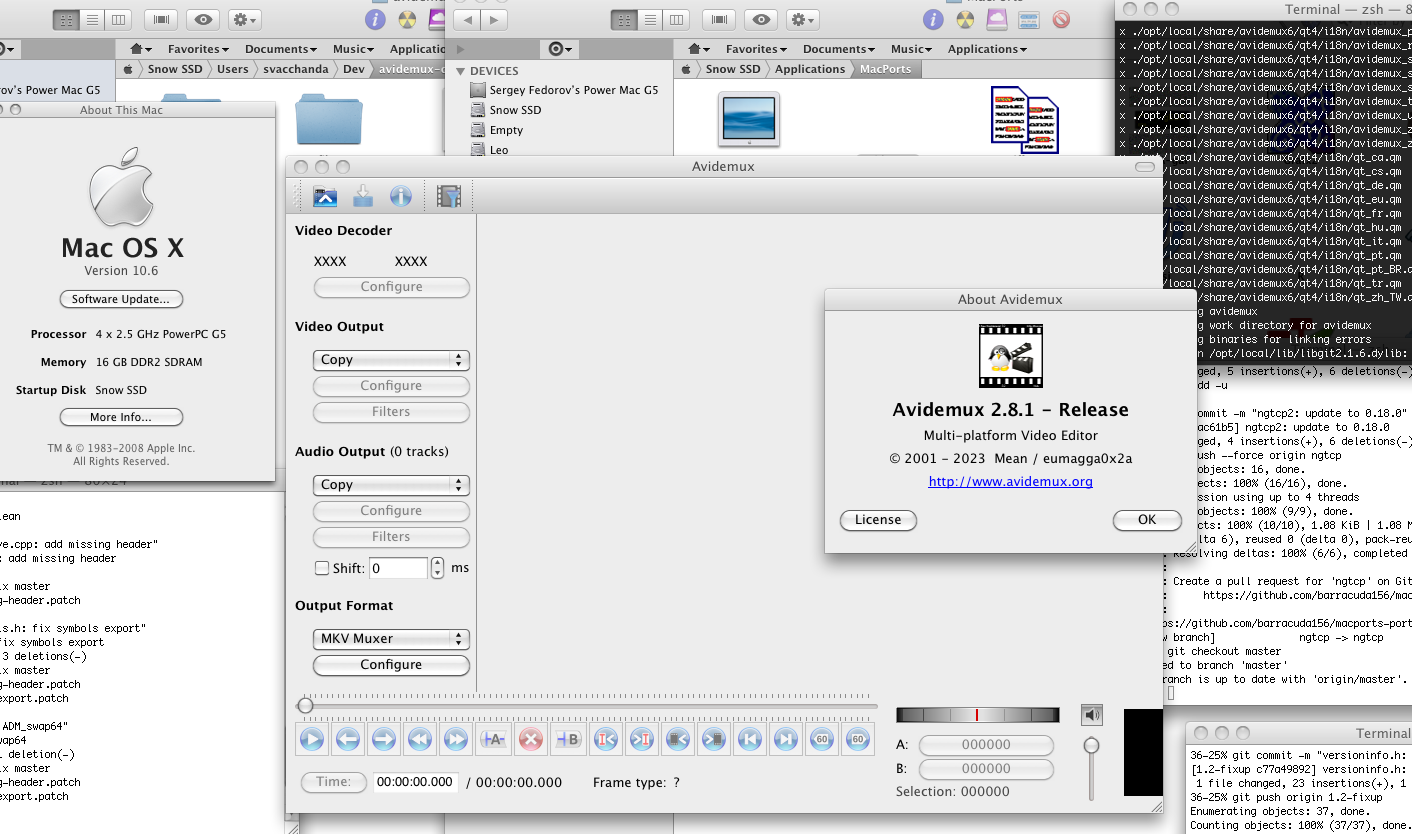Select Empty volume in the Devices sidebar
Screen dimensions: 1412x834
click(506, 130)
